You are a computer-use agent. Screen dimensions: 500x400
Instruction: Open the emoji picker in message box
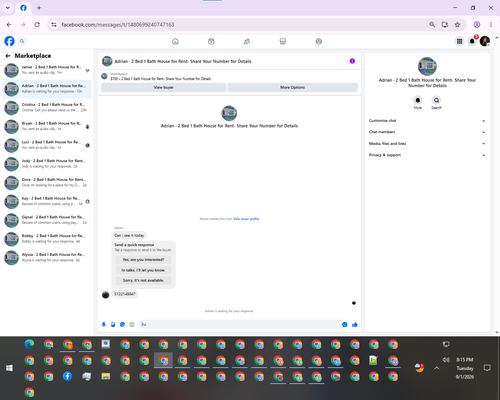(x=345, y=324)
